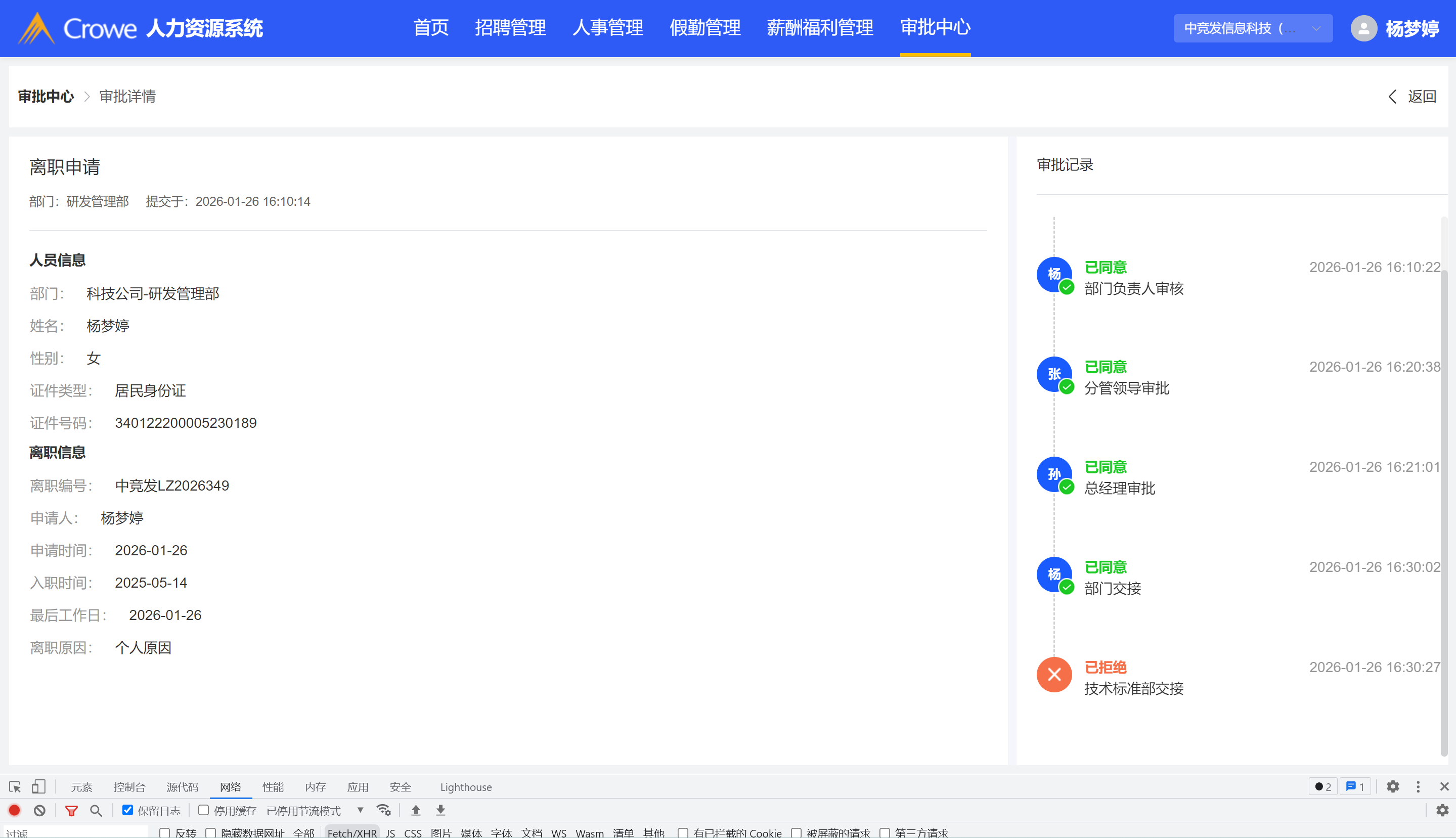Click the export HAR download arrow
The width and height of the screenshot is (1456, 838).
(440, 810)
